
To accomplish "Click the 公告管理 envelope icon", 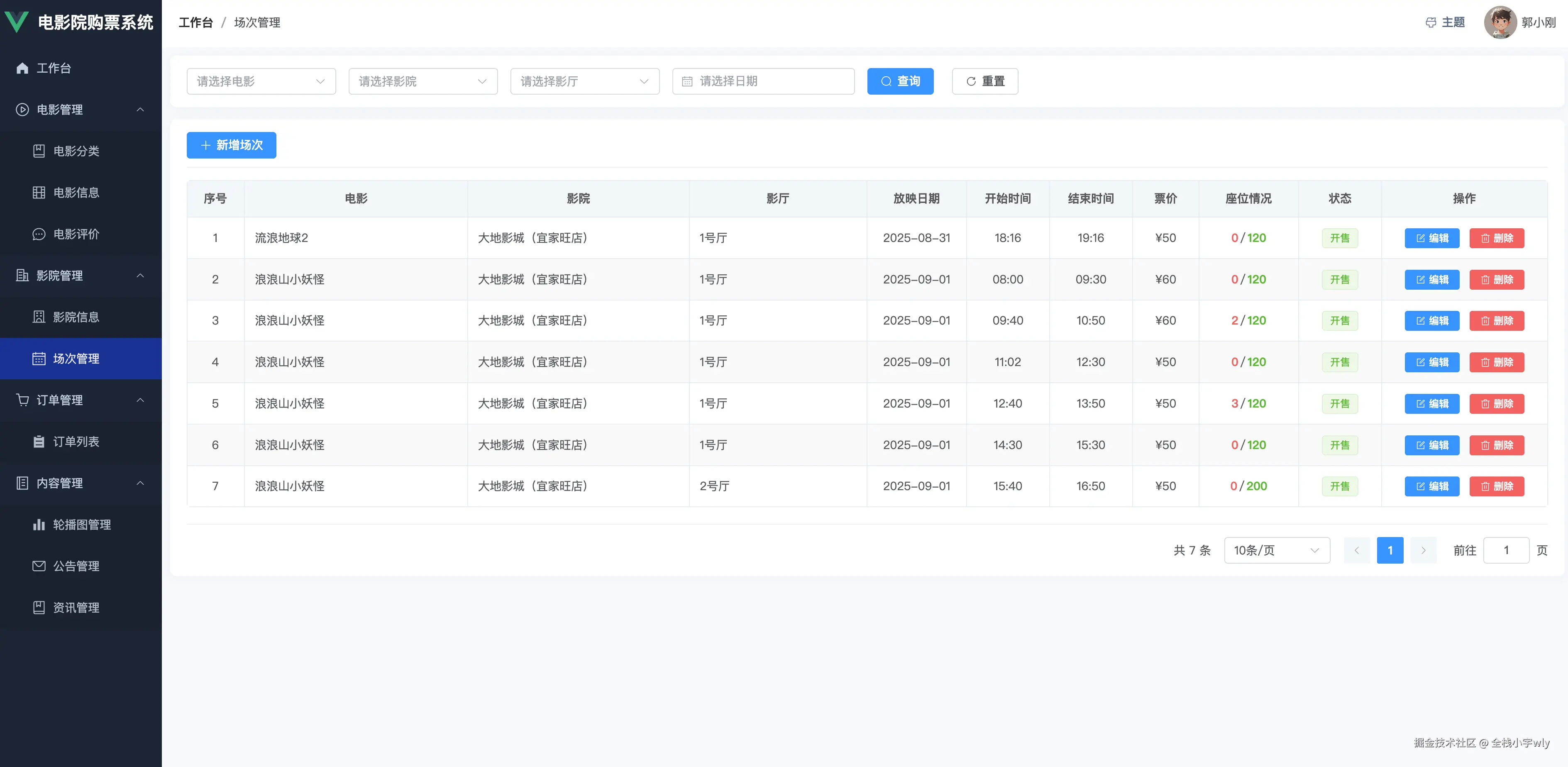I will click(39, 566).
